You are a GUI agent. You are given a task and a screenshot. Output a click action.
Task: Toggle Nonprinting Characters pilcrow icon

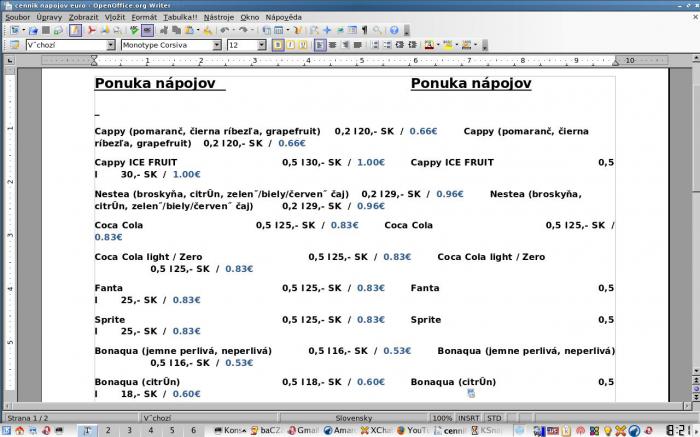pos(365,30)
